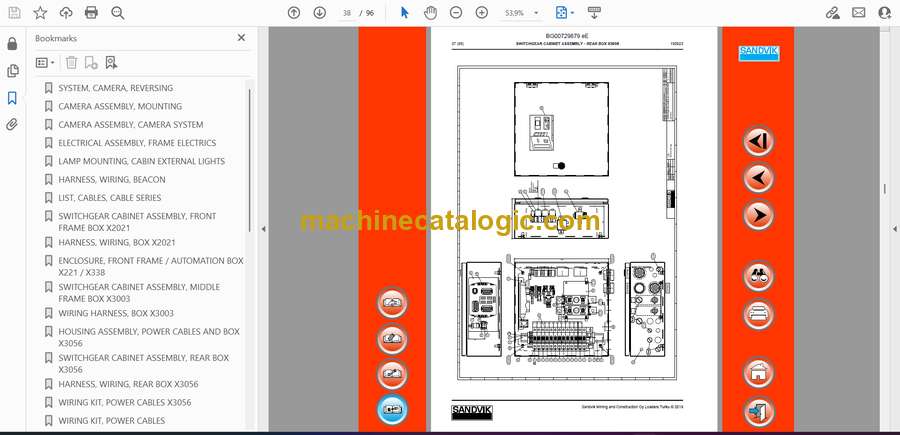This screenshot has height=435, width=900.
Task: Add document to favorites with star icon
Action: coord(40,13)
